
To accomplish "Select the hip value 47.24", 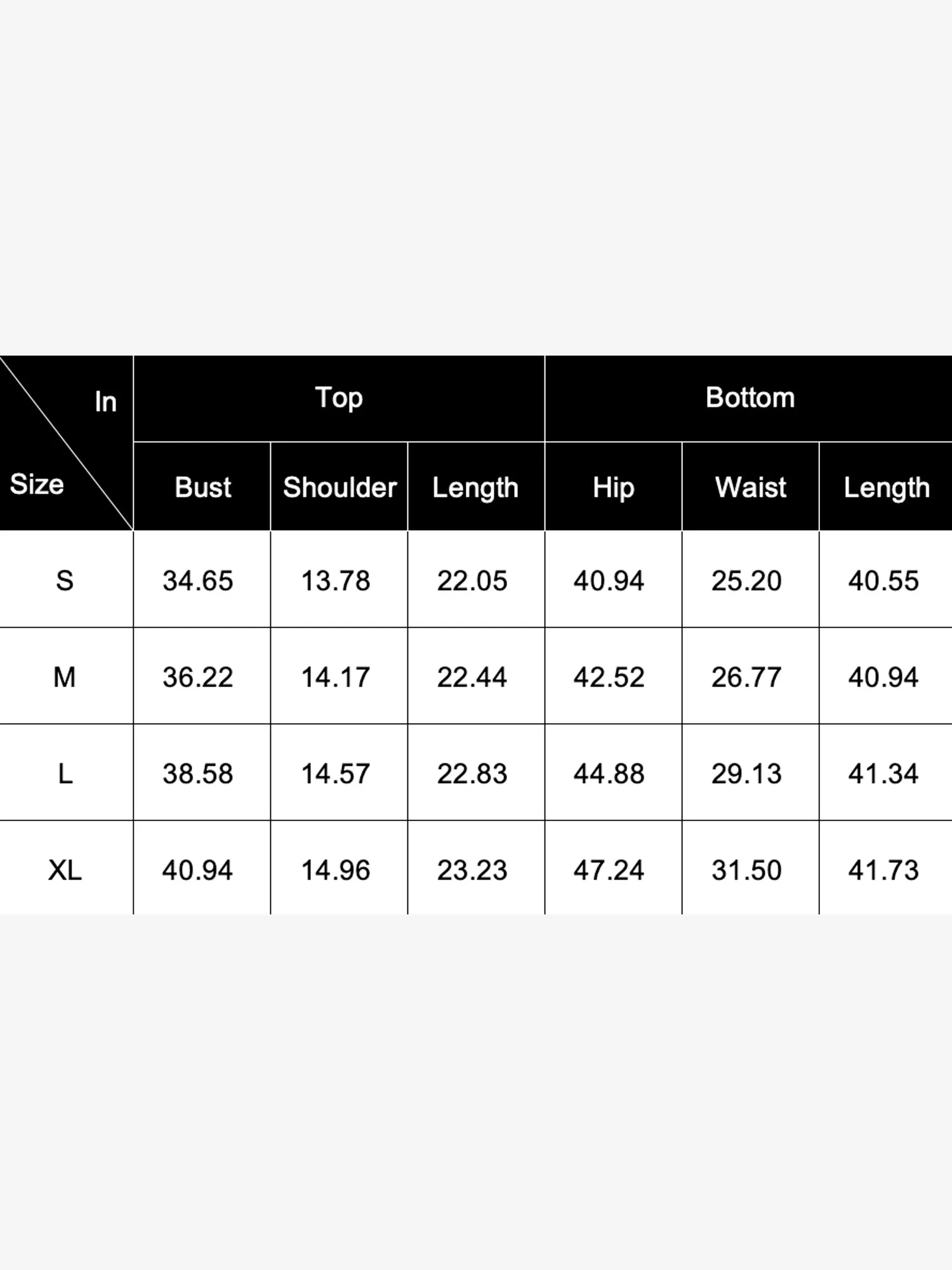I will pos(609,870).
